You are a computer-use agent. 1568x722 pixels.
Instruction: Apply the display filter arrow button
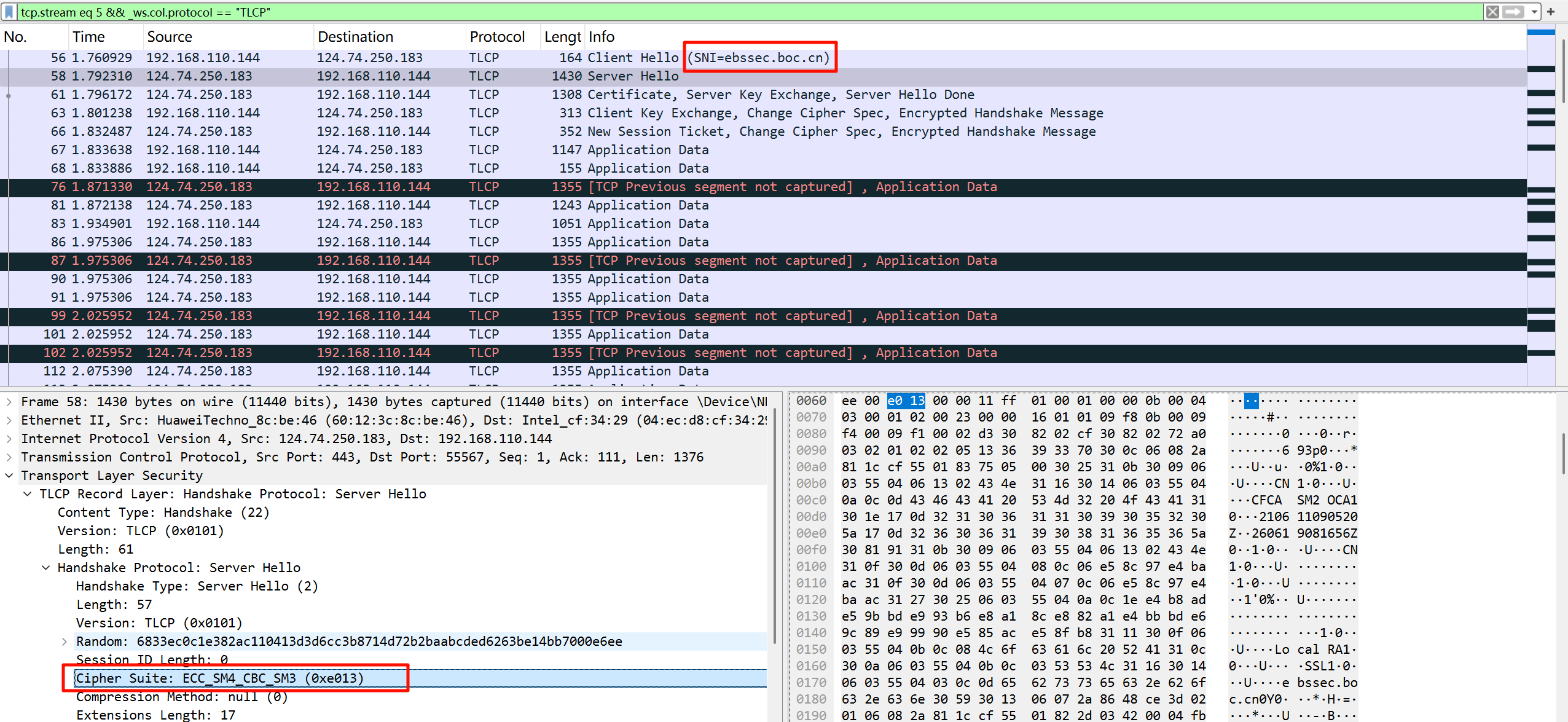coord(1513,12)
